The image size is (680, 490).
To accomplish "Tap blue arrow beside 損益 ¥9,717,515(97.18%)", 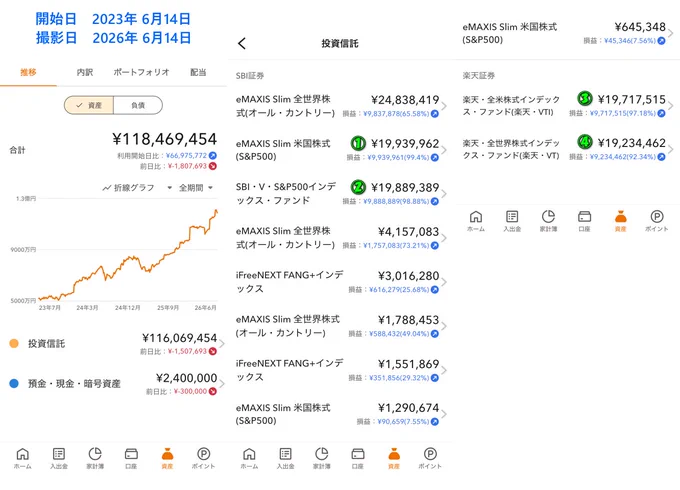I will click(x=661, y=113).
